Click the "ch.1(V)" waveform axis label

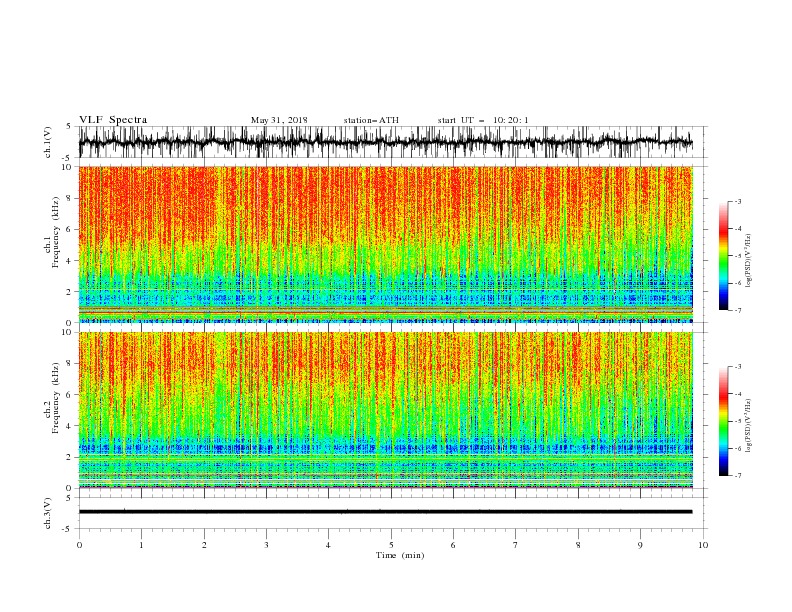(48, 142)
